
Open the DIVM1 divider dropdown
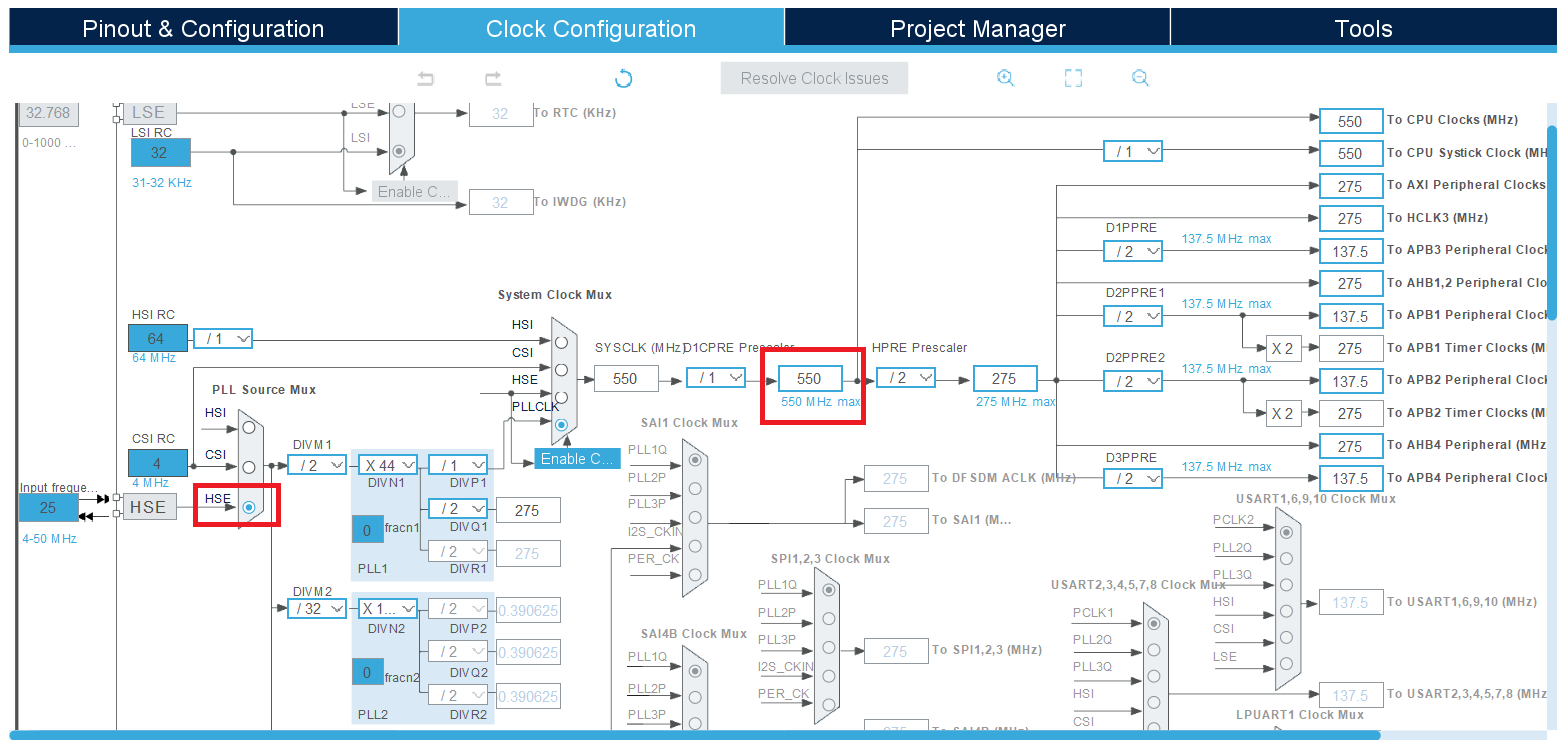point(317,465)
